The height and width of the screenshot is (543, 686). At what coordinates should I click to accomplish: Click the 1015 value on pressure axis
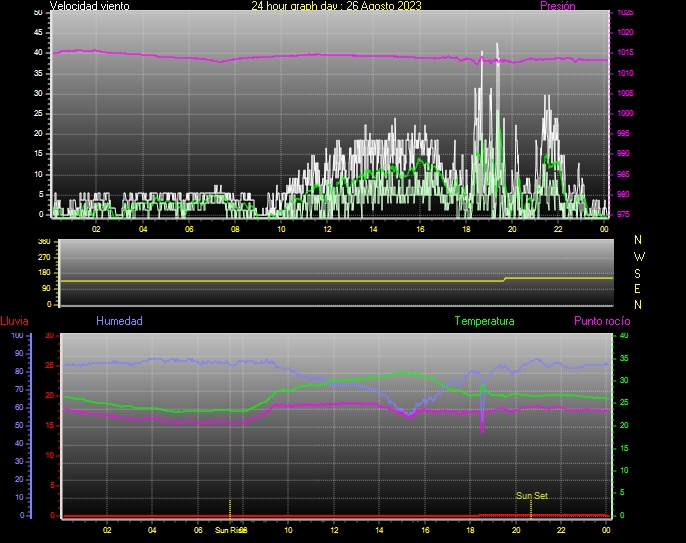coord(625,53)
